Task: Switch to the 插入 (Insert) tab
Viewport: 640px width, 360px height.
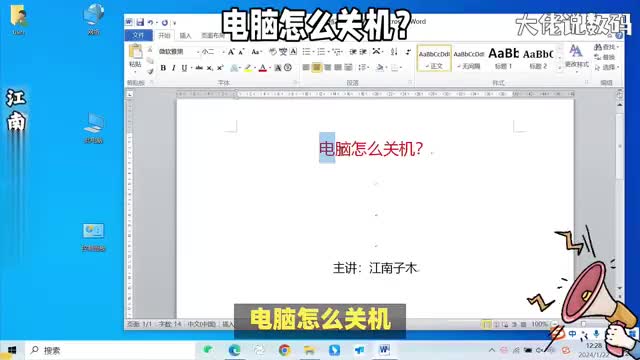Action: (x=185, y=36)
